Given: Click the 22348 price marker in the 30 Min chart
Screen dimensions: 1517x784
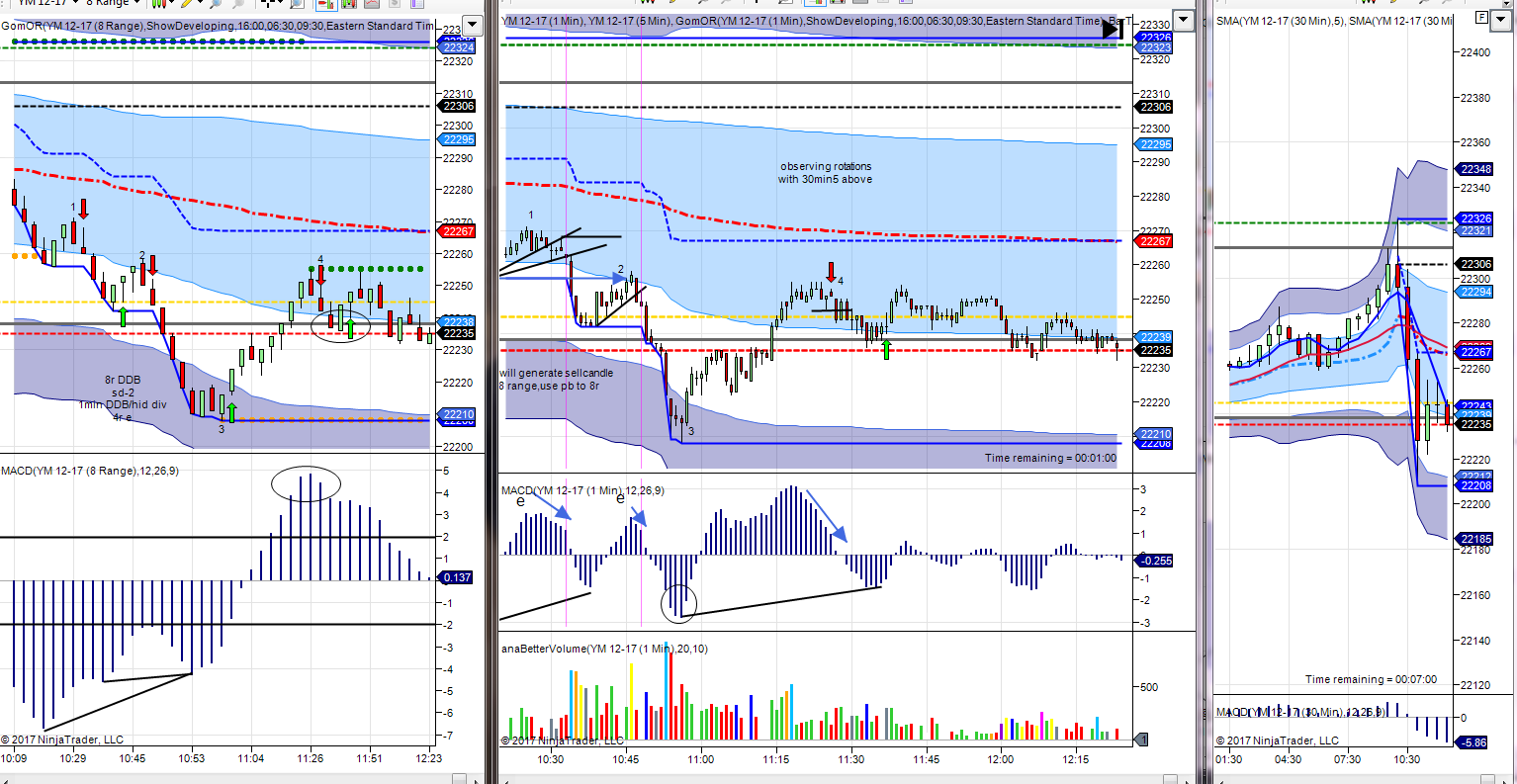Looking at the screenshot, I should click(1475, 169).
